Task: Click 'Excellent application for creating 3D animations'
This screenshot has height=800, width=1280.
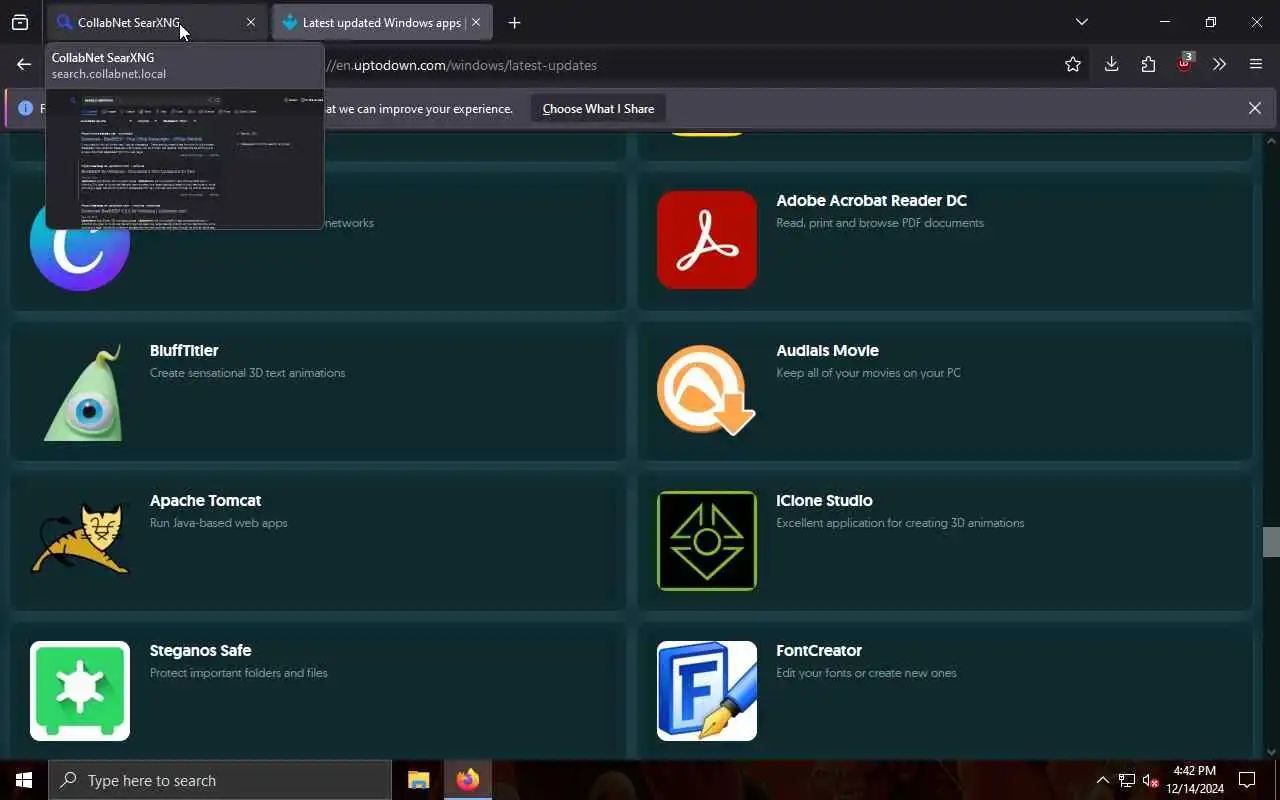Action: tap(900, 522)
